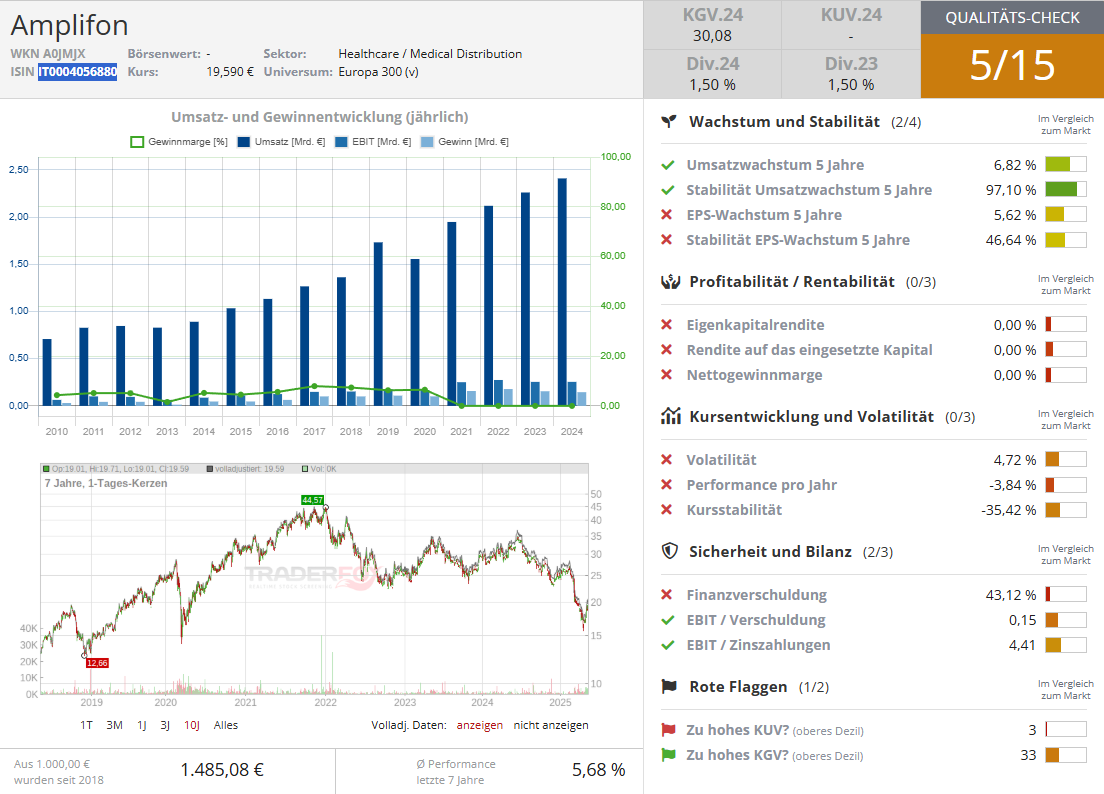Click the market comparison bar for Umsatzwachstum 5 Jahre
Image resolution: width=1104 pixels, height=794 pixels.
click(1066, 165)
